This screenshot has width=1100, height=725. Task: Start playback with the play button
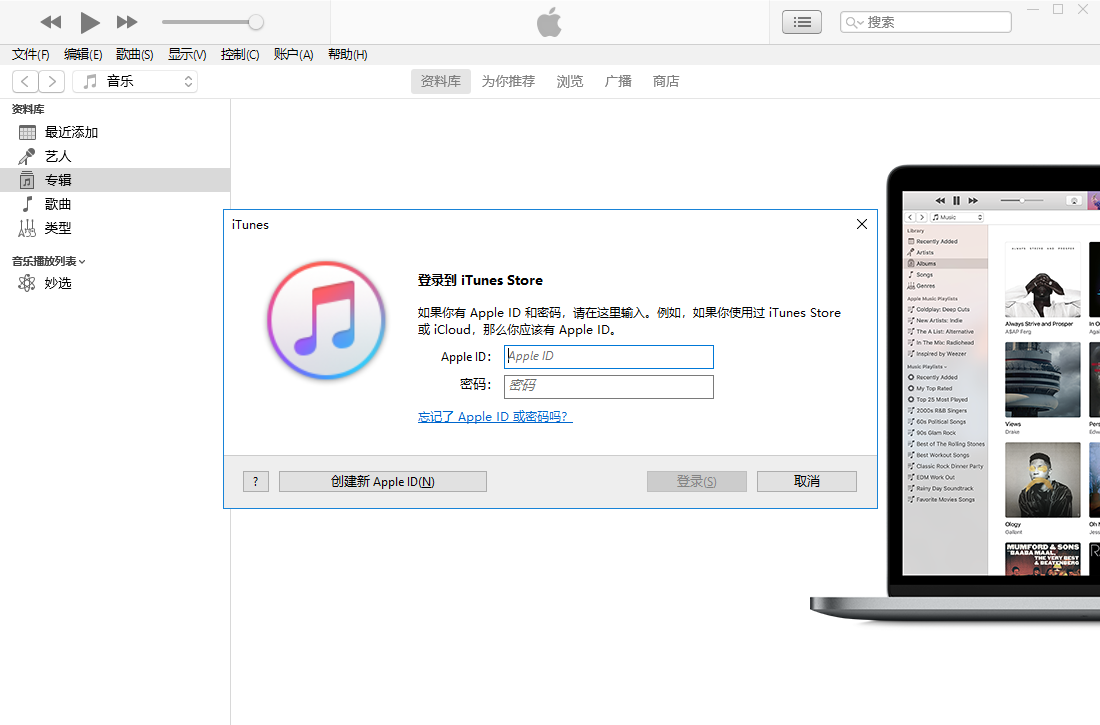[89, 22]
